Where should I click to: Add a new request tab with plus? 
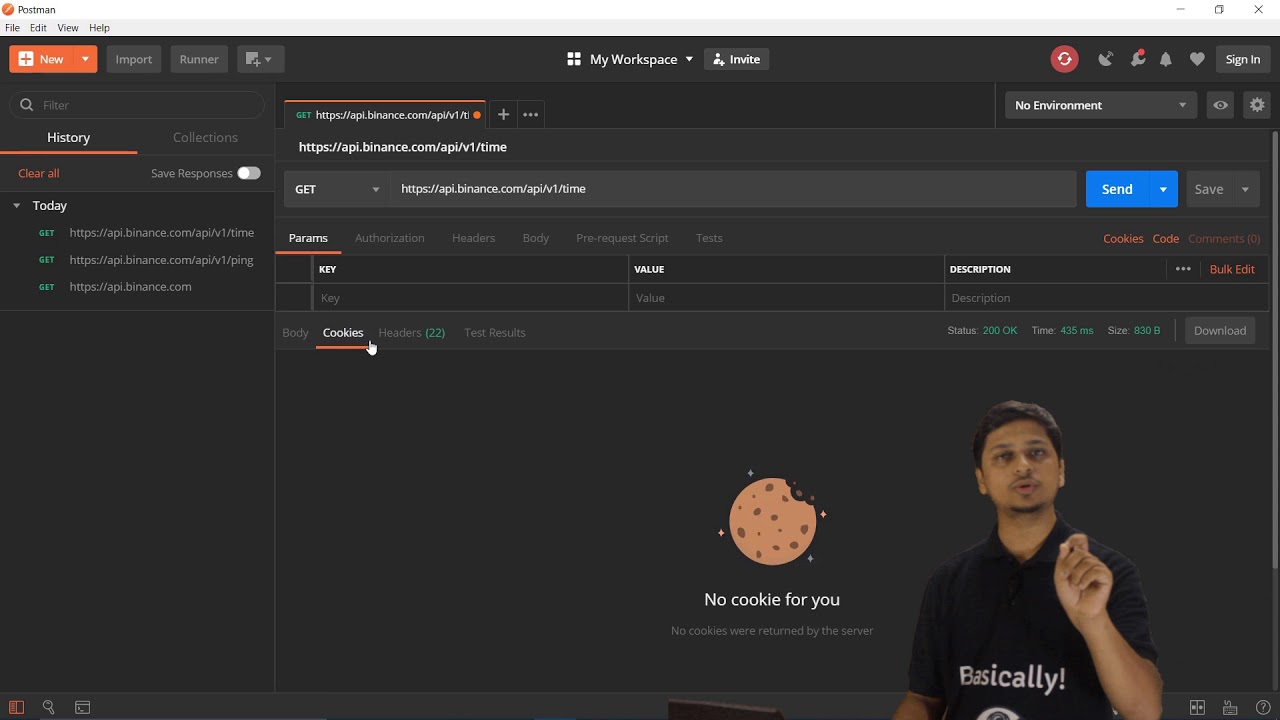[504, 115]
